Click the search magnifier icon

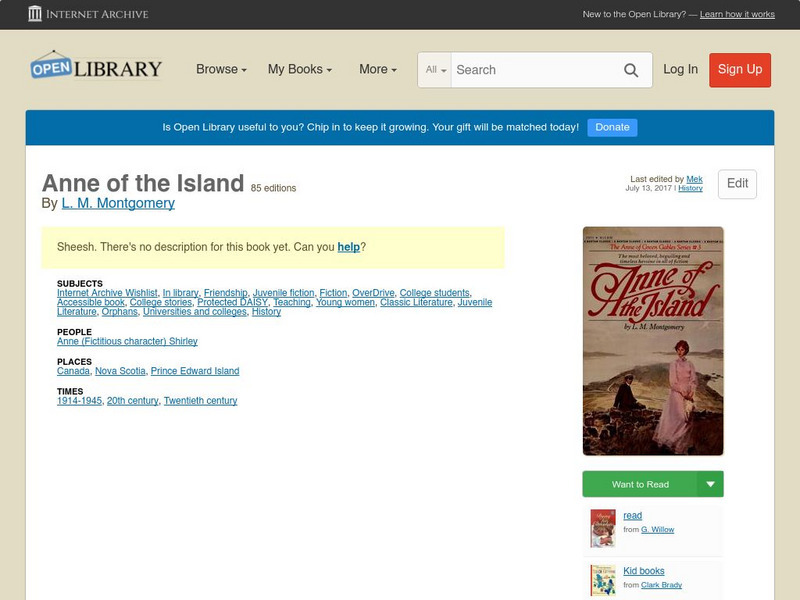pyautogui.click(x=631, y=70)
